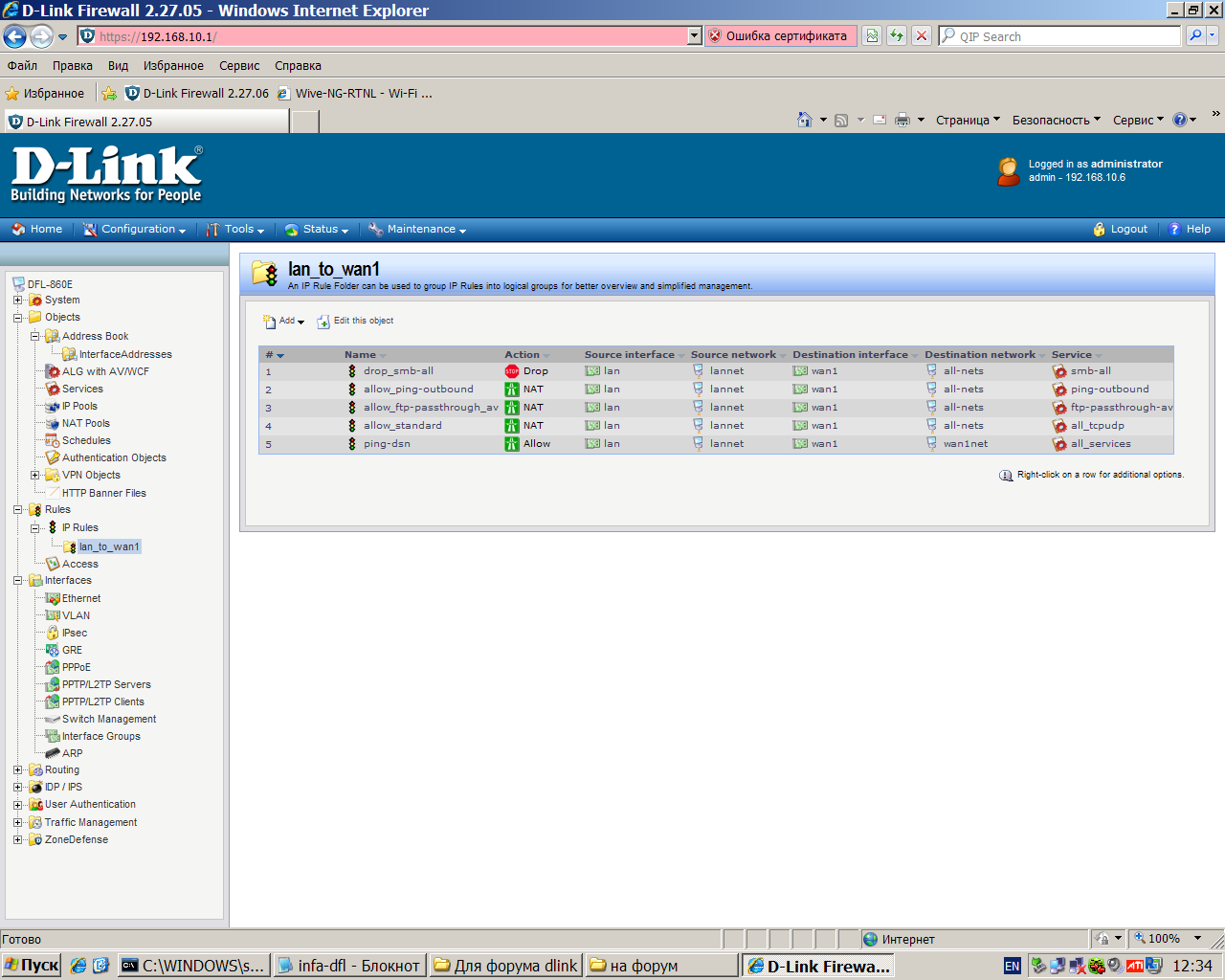The width and height of the screenshot is (1225, 980).
Task: Open the Configuration dropdown menu
Action: click(x=134, y=230)
